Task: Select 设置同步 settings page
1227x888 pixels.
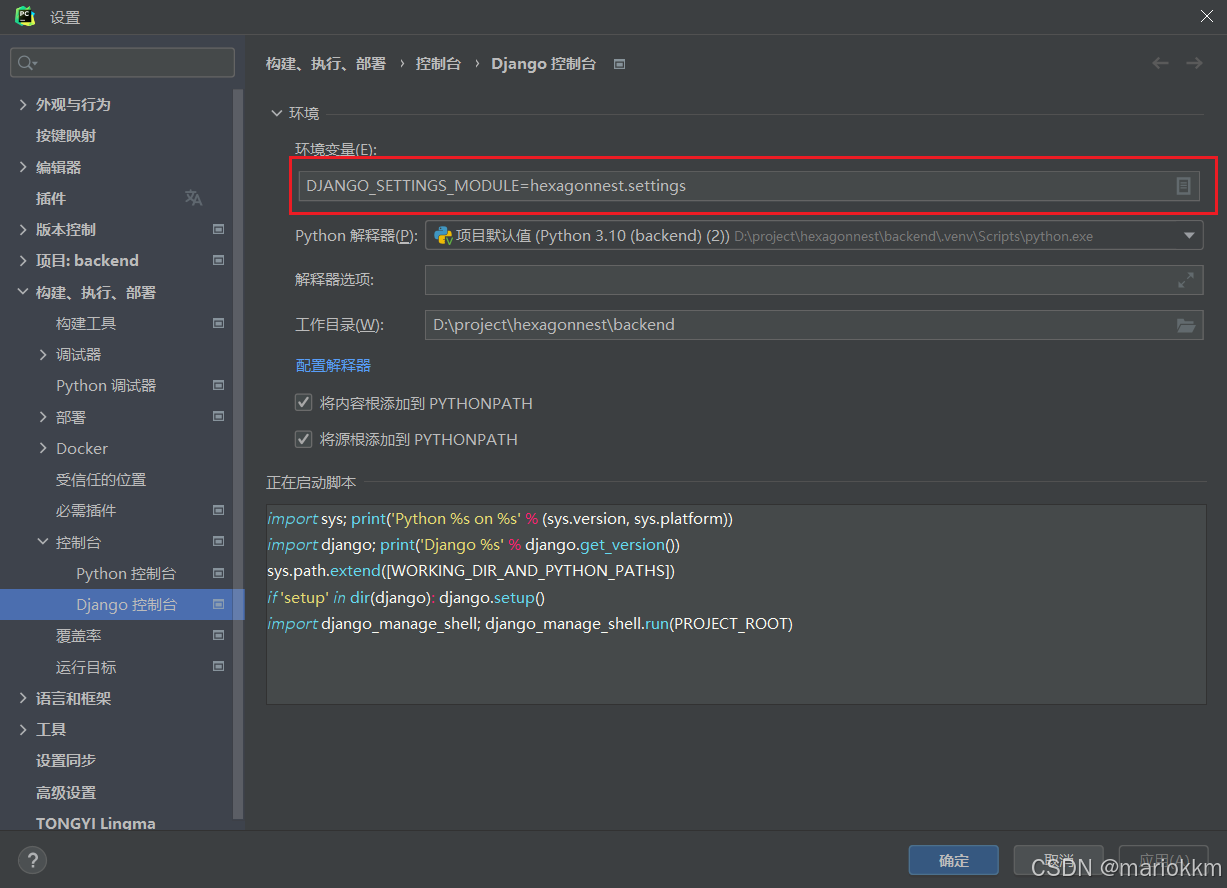Action: [x=66, y=760]
